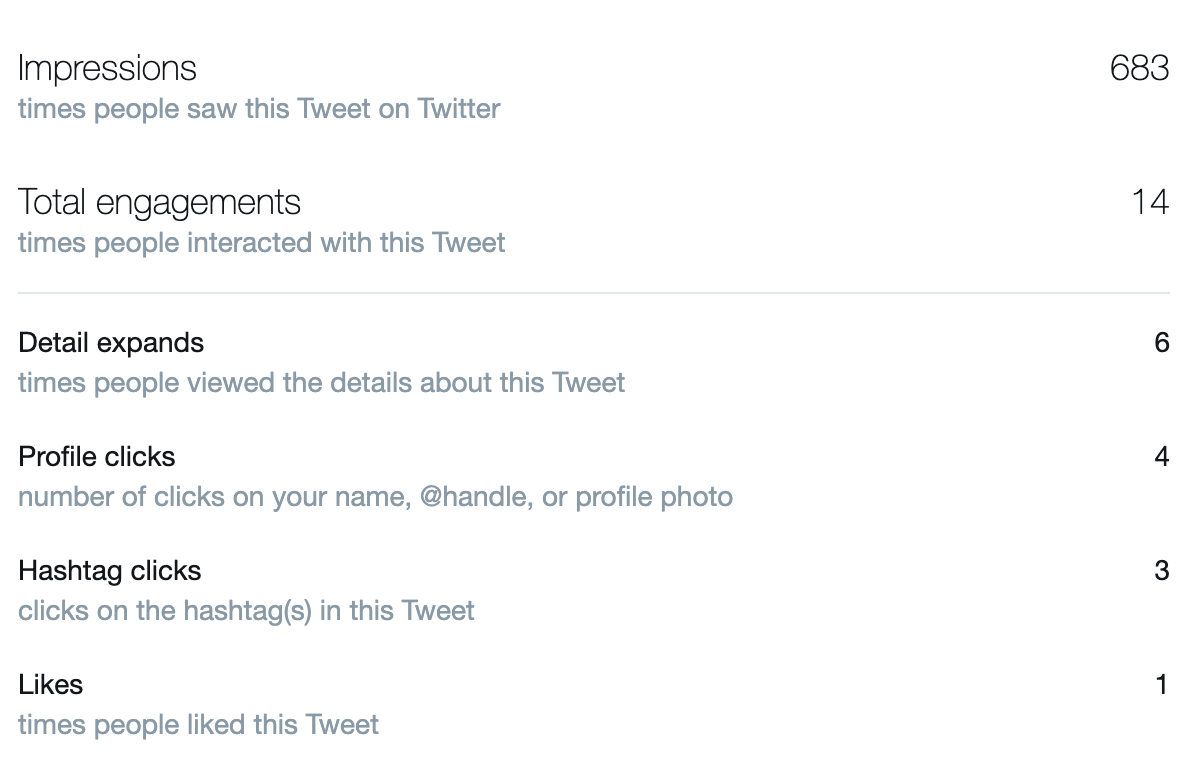Click 'times people interacted with this Tweet' text

pos(261,243)
